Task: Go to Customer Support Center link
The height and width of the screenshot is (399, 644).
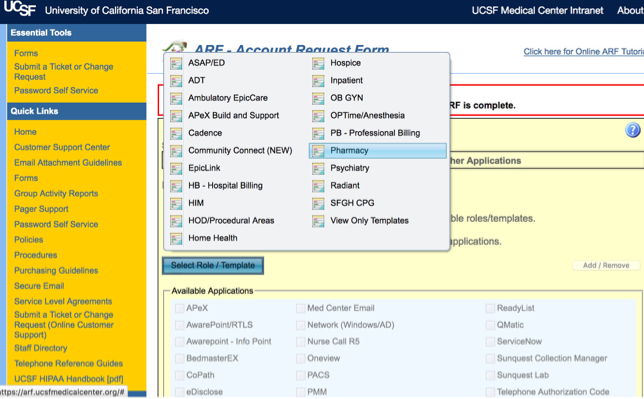Action: click(x=62, y=147)
